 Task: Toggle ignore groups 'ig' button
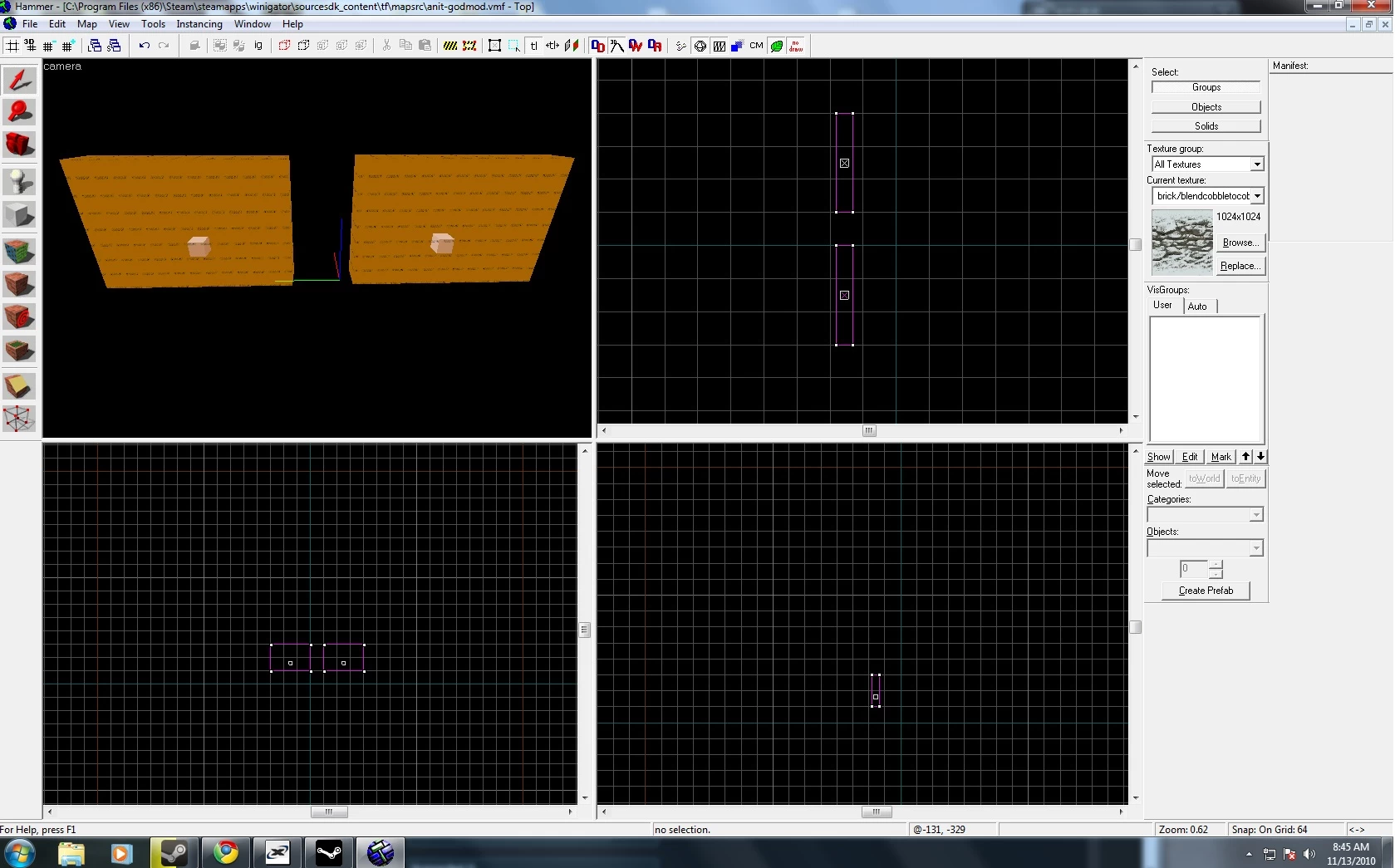258,46
